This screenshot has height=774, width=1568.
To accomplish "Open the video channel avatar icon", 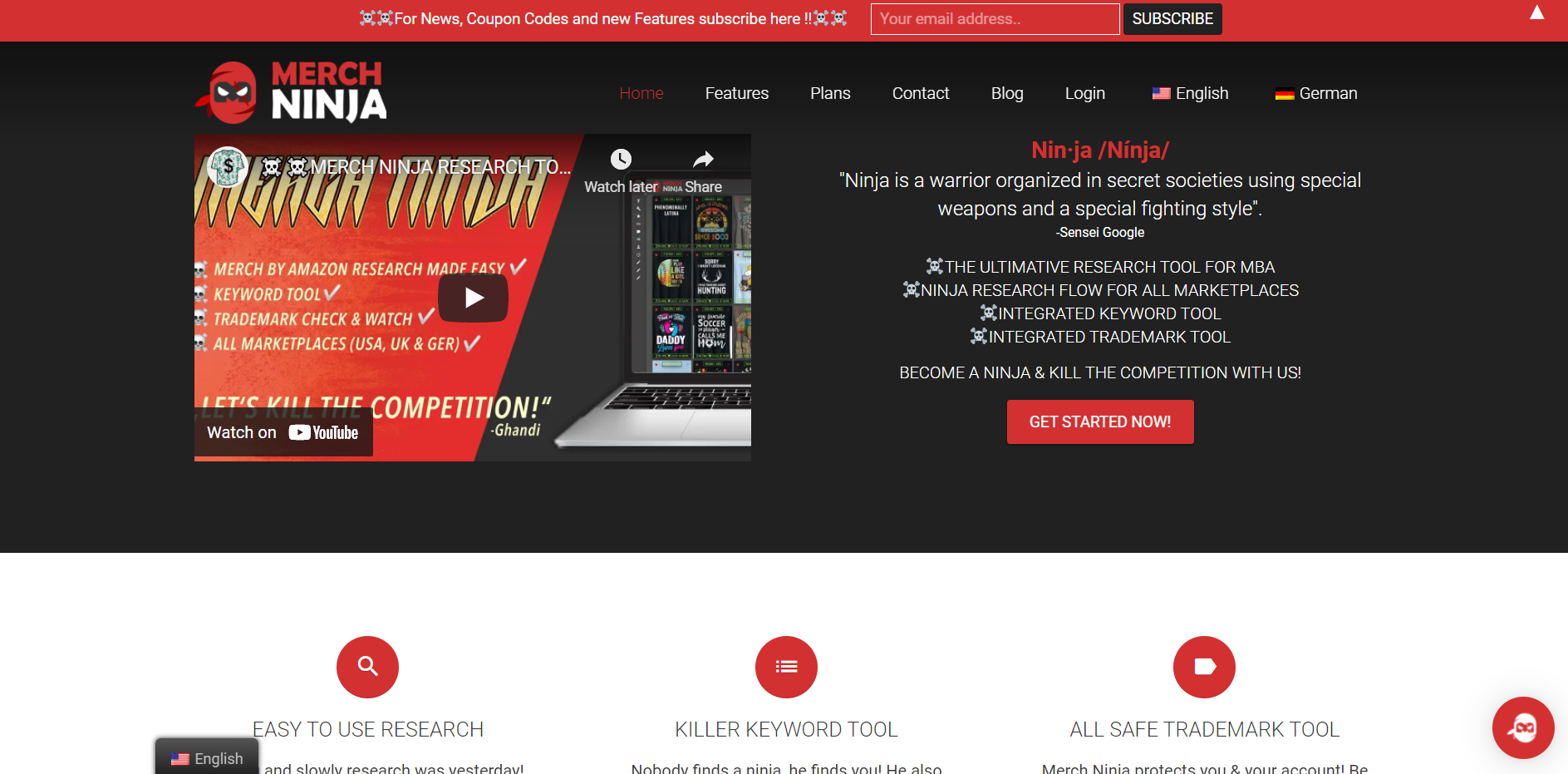I will [228, 166].
